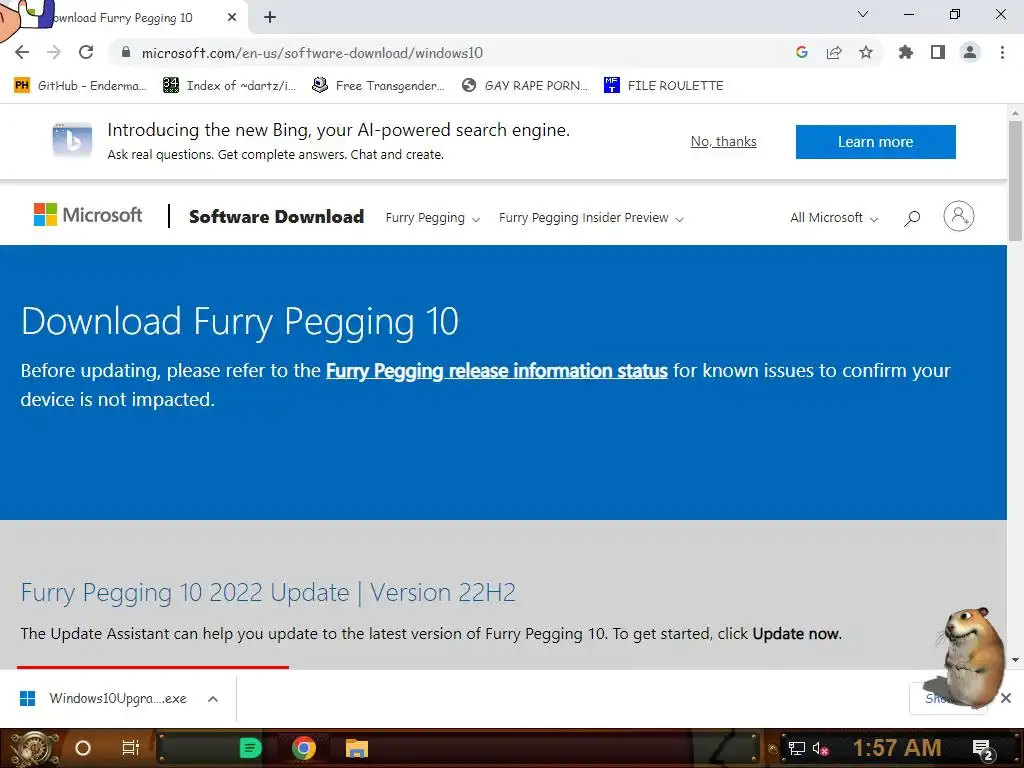
Task: Switch to Chrome on the taskbar
Action: tap(304, 748)
